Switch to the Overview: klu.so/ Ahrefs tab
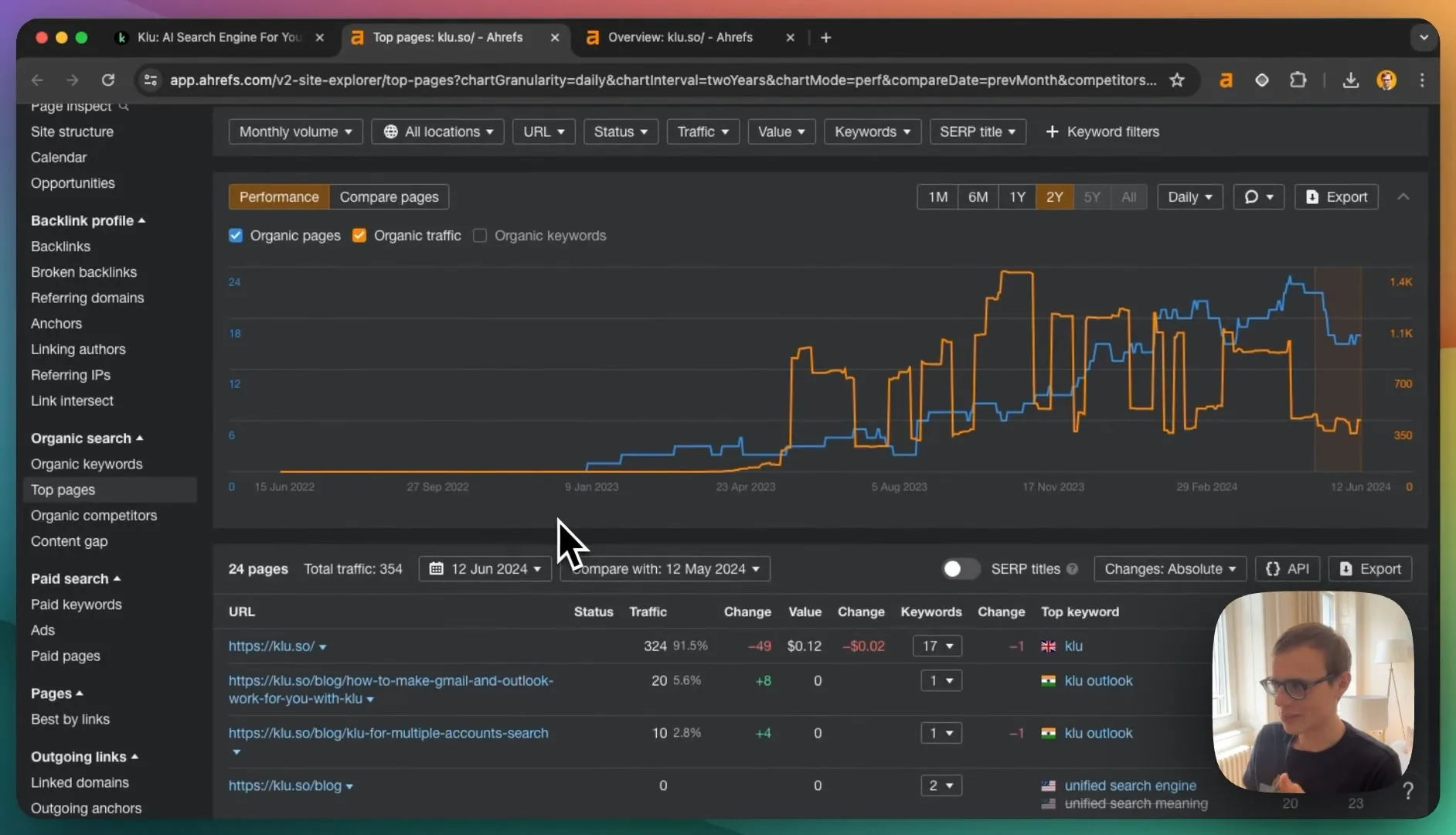 (x=680, y=37)
